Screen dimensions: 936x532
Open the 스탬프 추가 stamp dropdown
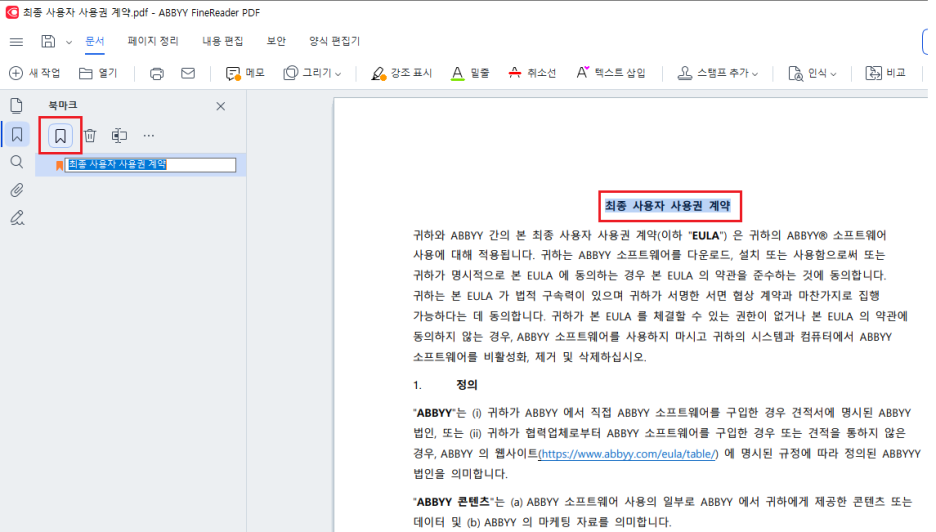(718, 73)
